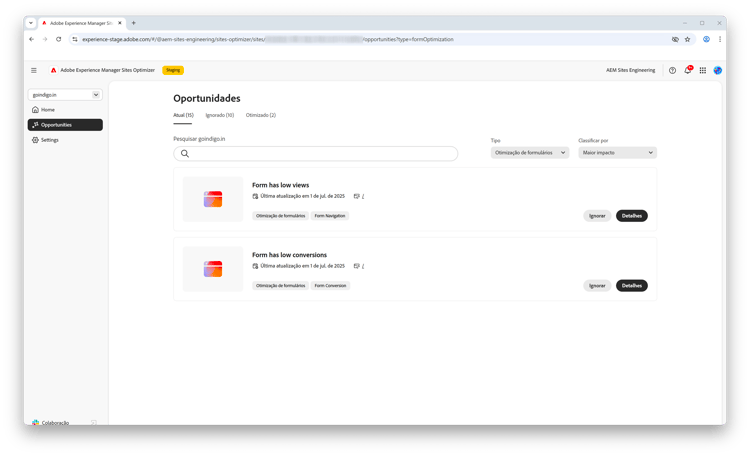Bookmark this page with the star icon

coord(687,39)
